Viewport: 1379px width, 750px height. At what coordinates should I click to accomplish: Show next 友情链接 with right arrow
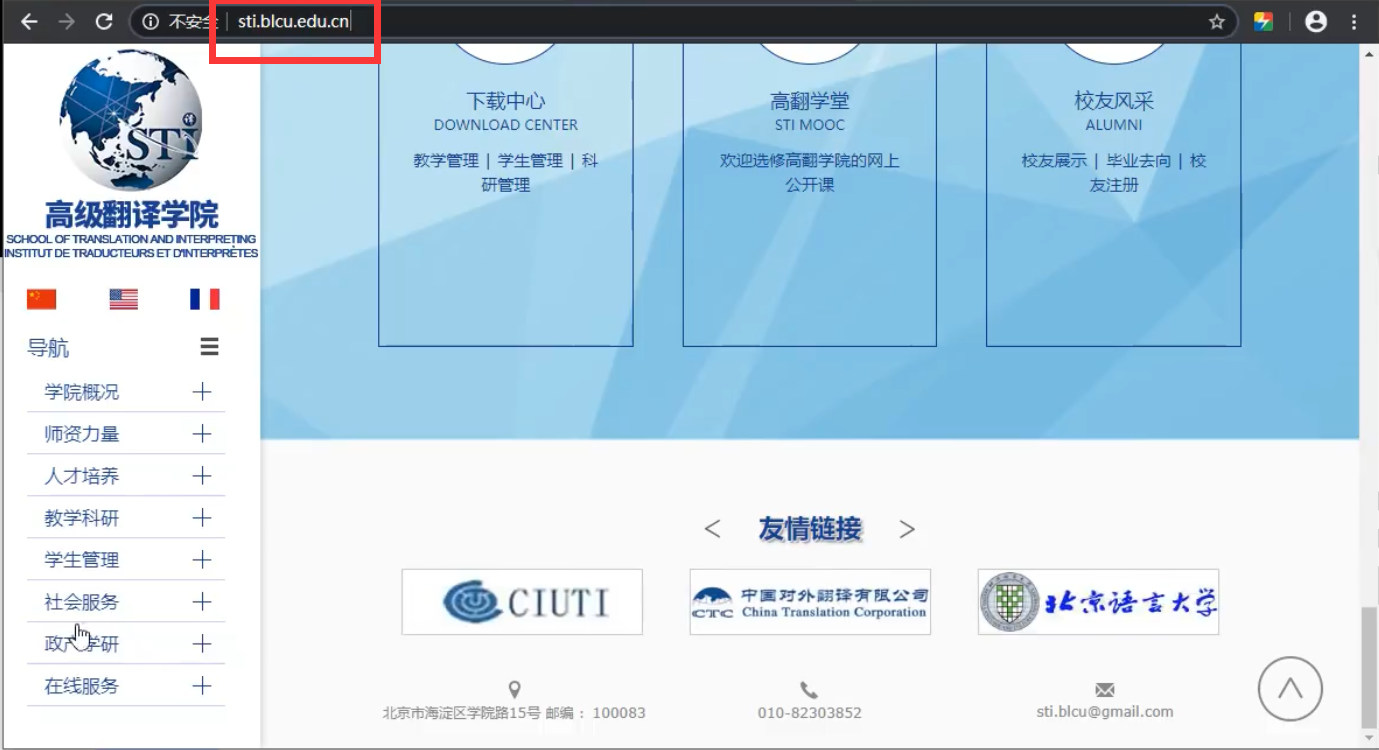(906, 529)
